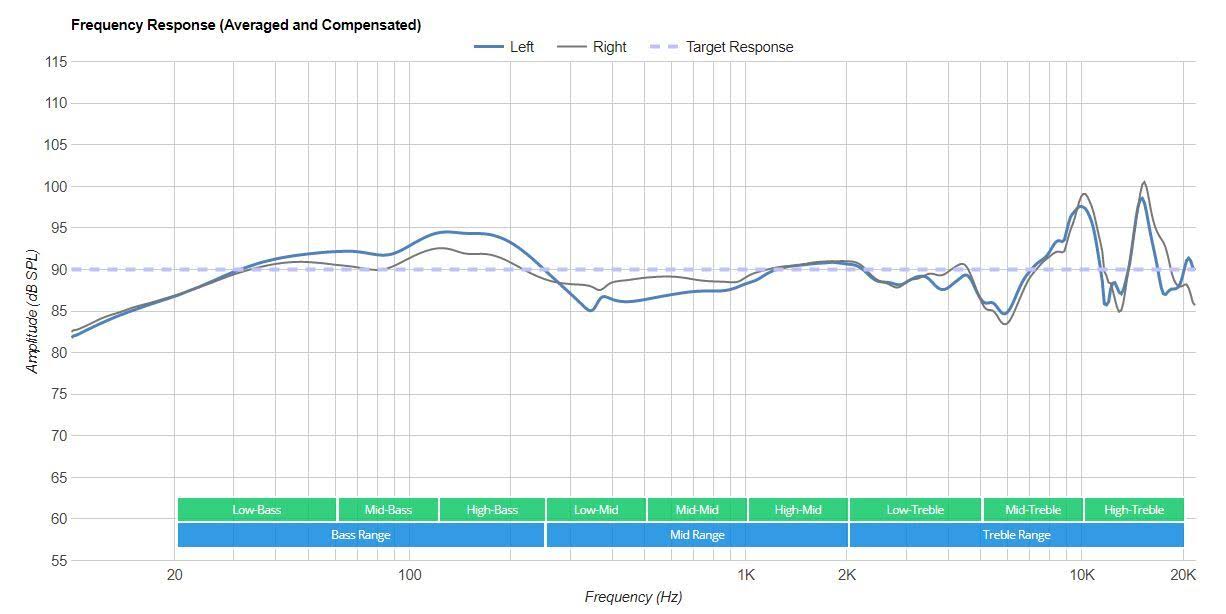The height and width of the screenshot is (614, 1226).
Task: Click the blue Left legend line marker
Action: click(x=488, y=47)
